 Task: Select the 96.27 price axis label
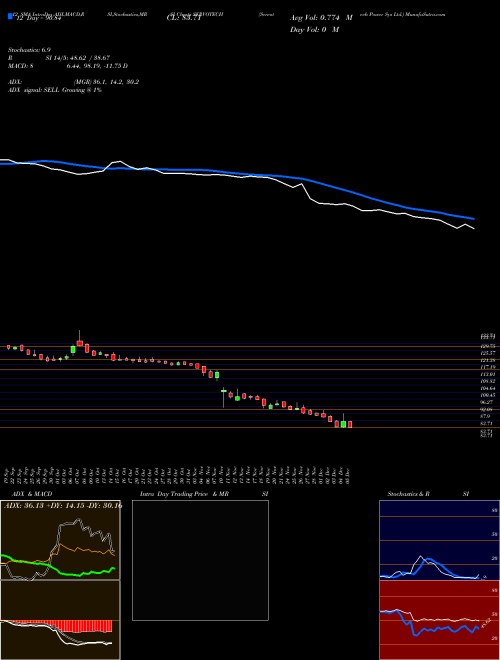pyautogui.click(x=489, y=402)
